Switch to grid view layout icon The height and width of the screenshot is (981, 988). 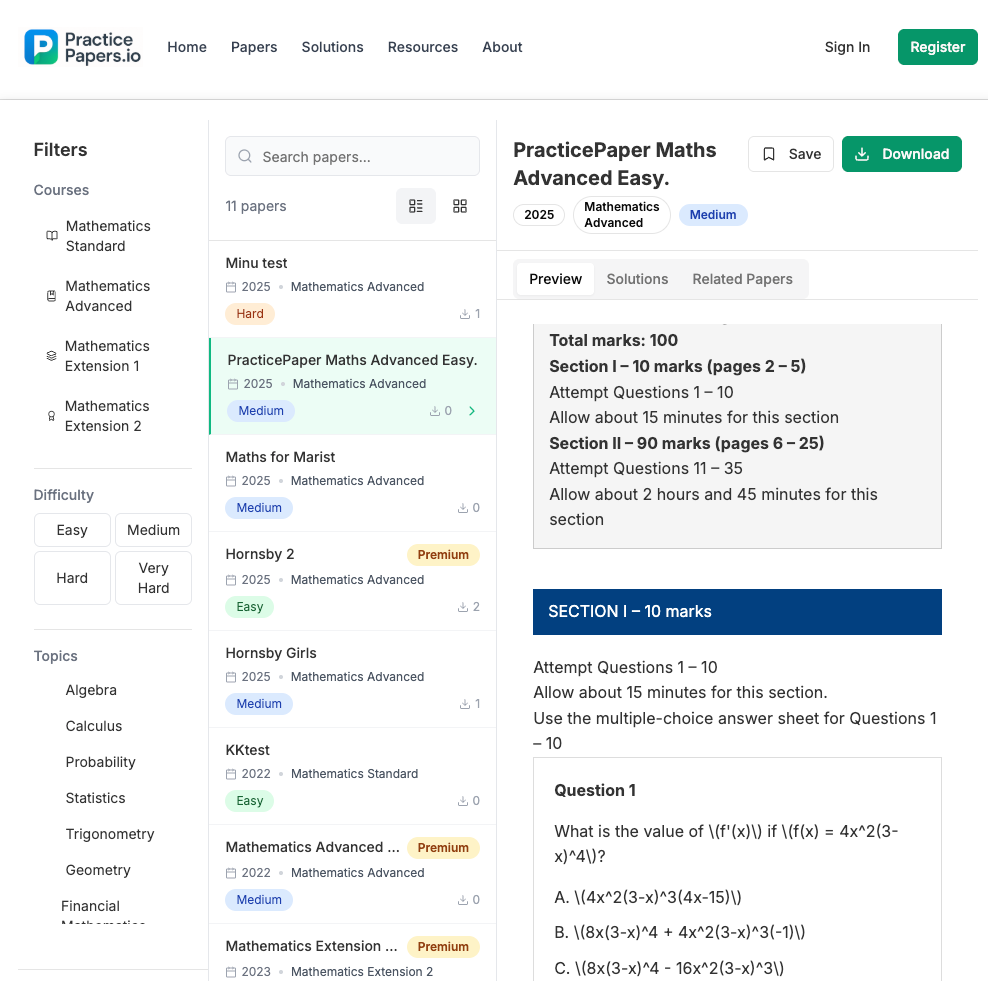460,206
